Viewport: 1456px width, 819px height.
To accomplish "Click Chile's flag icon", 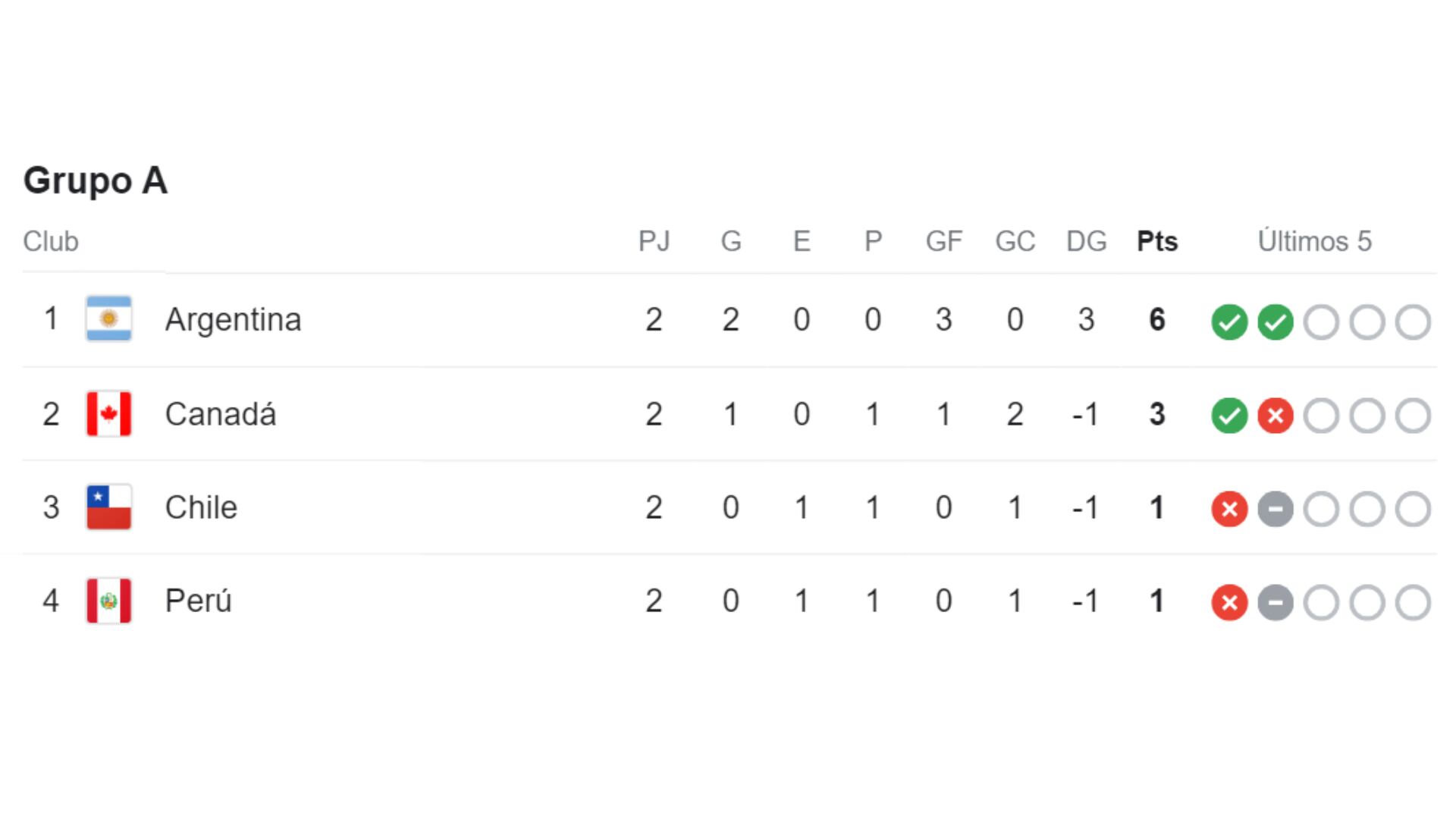I will [108, 507].
